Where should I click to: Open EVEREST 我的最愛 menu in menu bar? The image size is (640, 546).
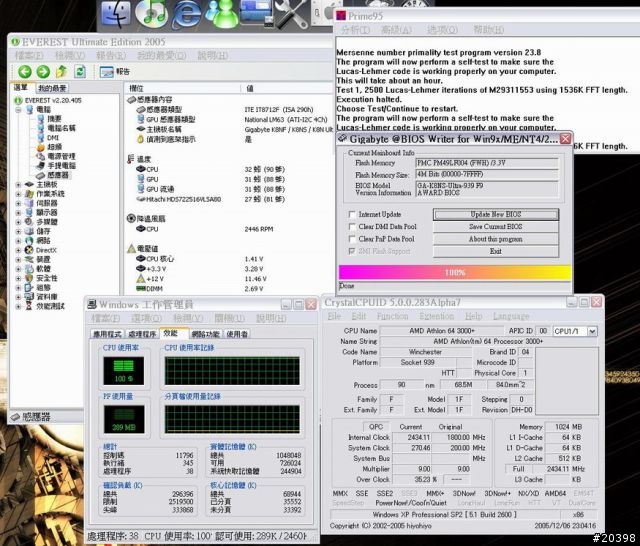point(162,55)
